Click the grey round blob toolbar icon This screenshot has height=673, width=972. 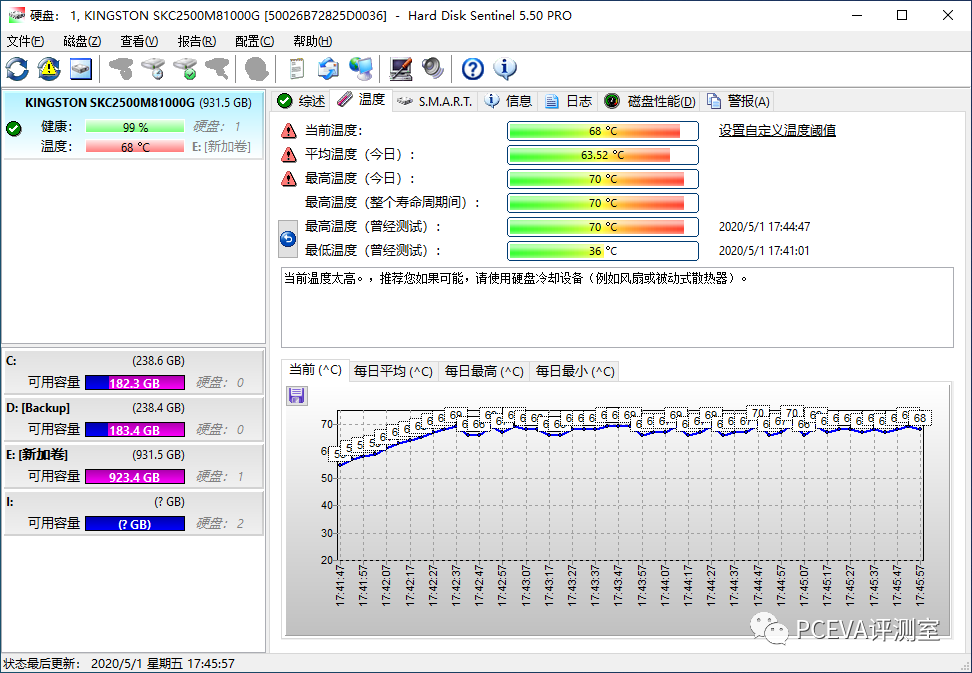click(257, 69)
